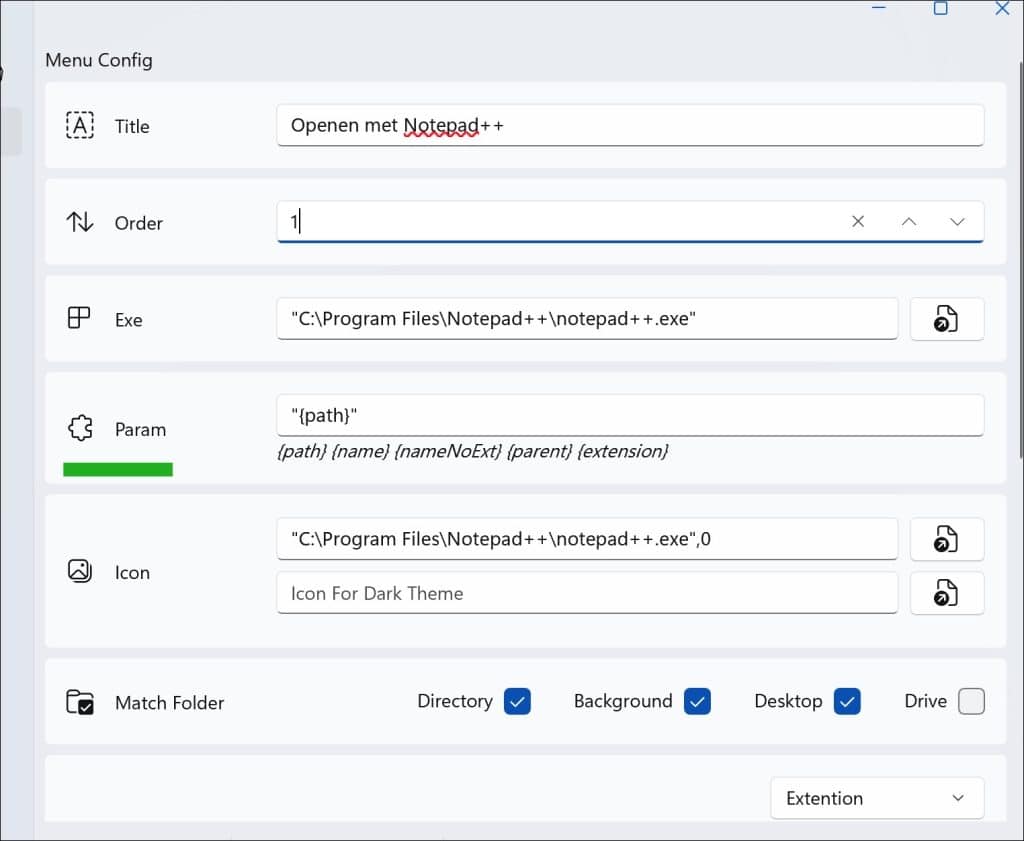Decrease Order value with down chevron
This screenshot has height=841, width=1024.
(x=957, y=222)
